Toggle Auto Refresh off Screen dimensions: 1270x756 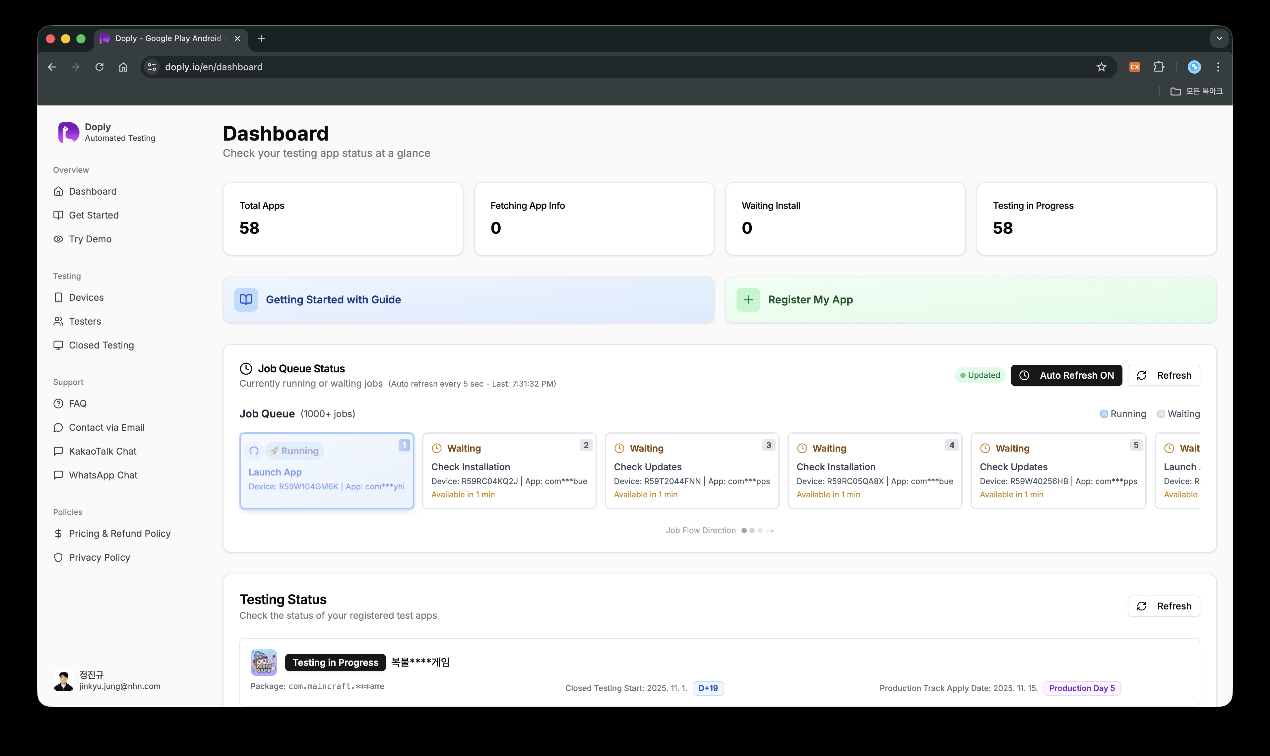tap(1066, 375)
